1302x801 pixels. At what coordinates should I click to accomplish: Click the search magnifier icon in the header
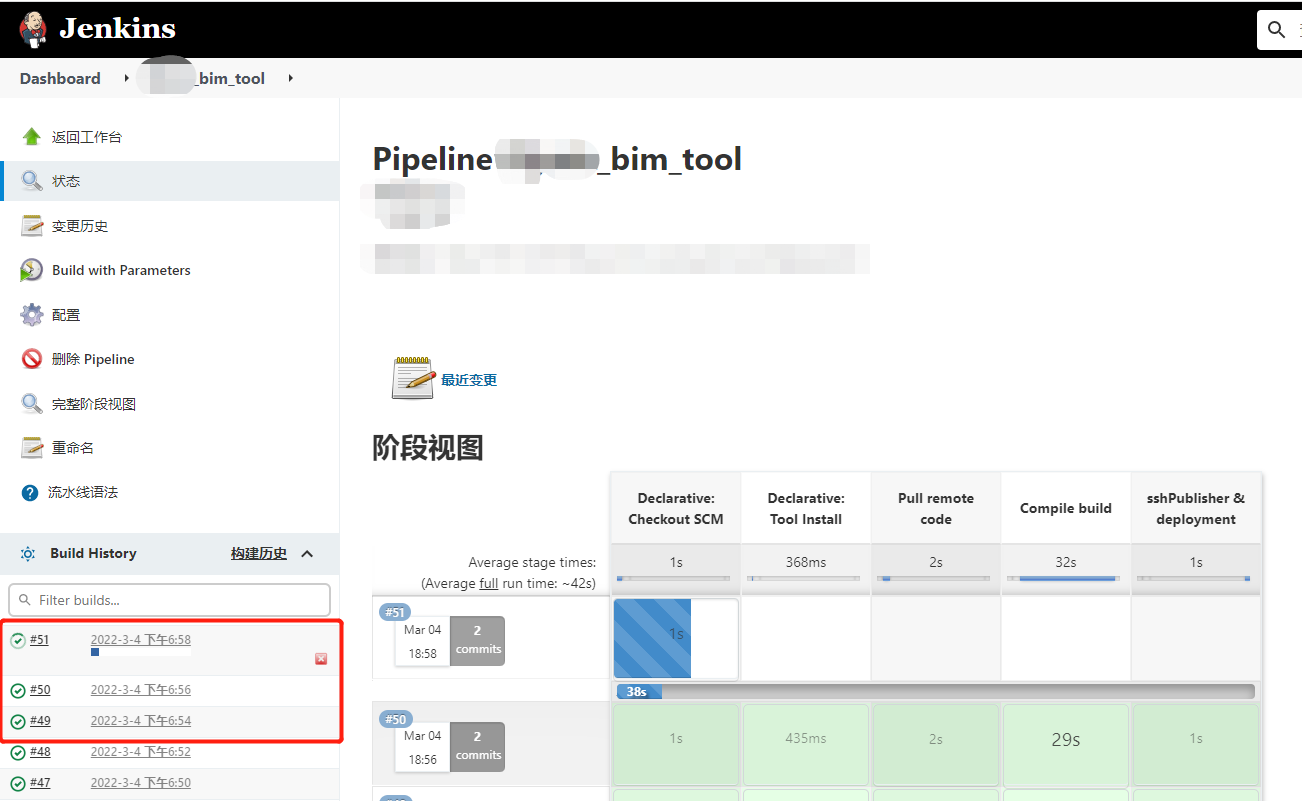(1277, 30)
